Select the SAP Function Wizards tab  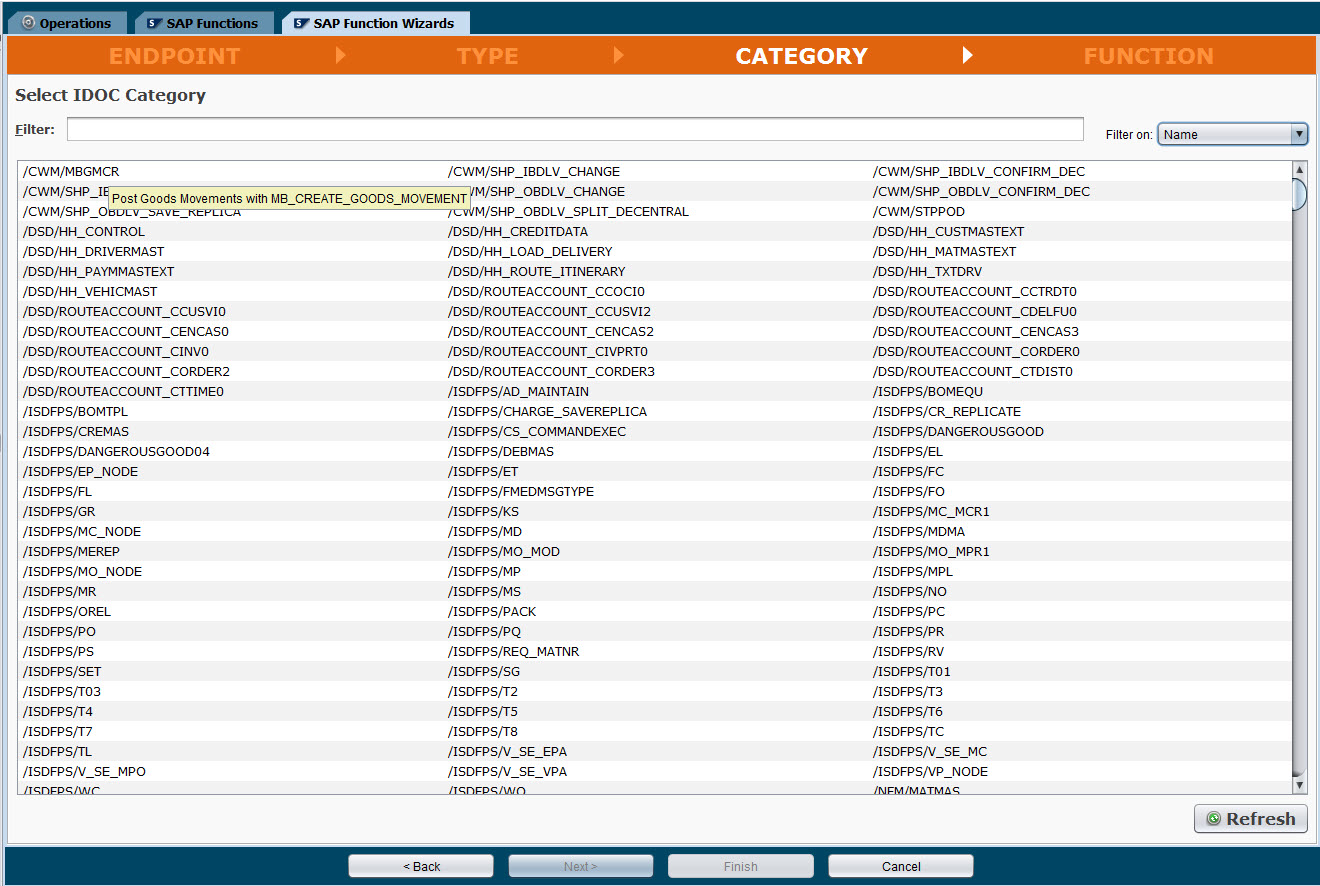point(375,22)
